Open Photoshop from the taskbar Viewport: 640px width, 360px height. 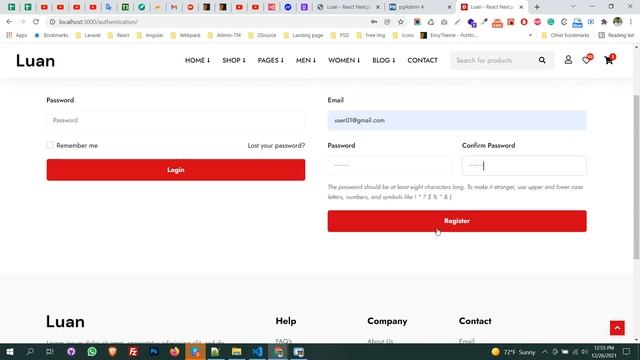click(x=154, y=351)
